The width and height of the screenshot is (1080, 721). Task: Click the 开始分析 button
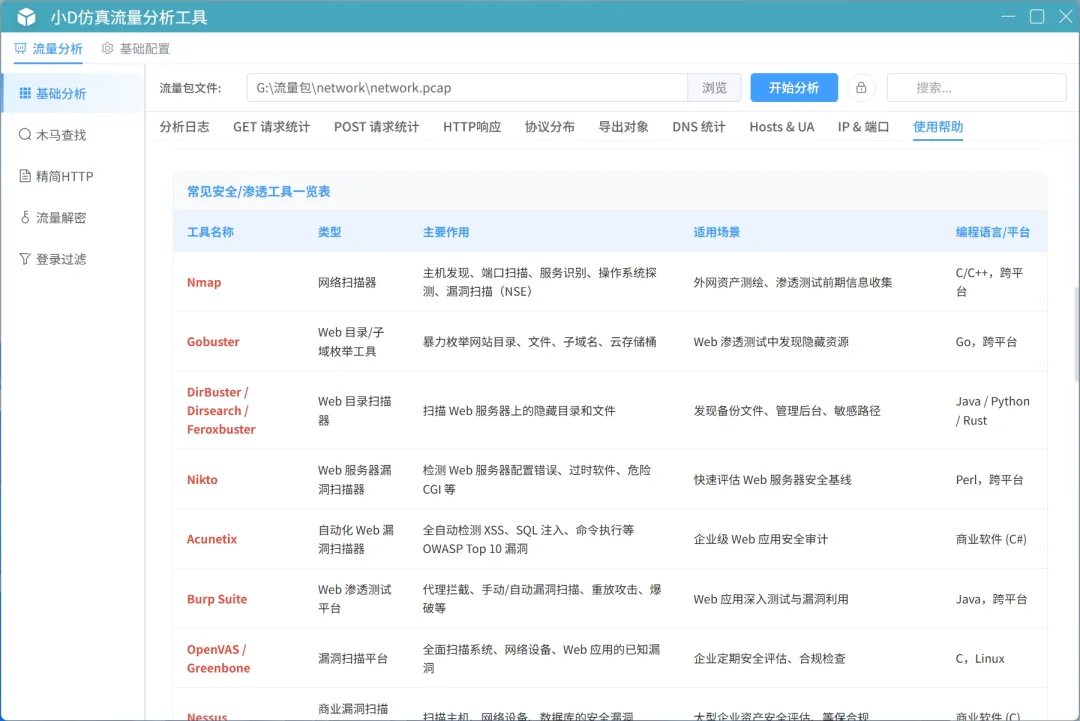pyautogui.click(x=794, y=87)
